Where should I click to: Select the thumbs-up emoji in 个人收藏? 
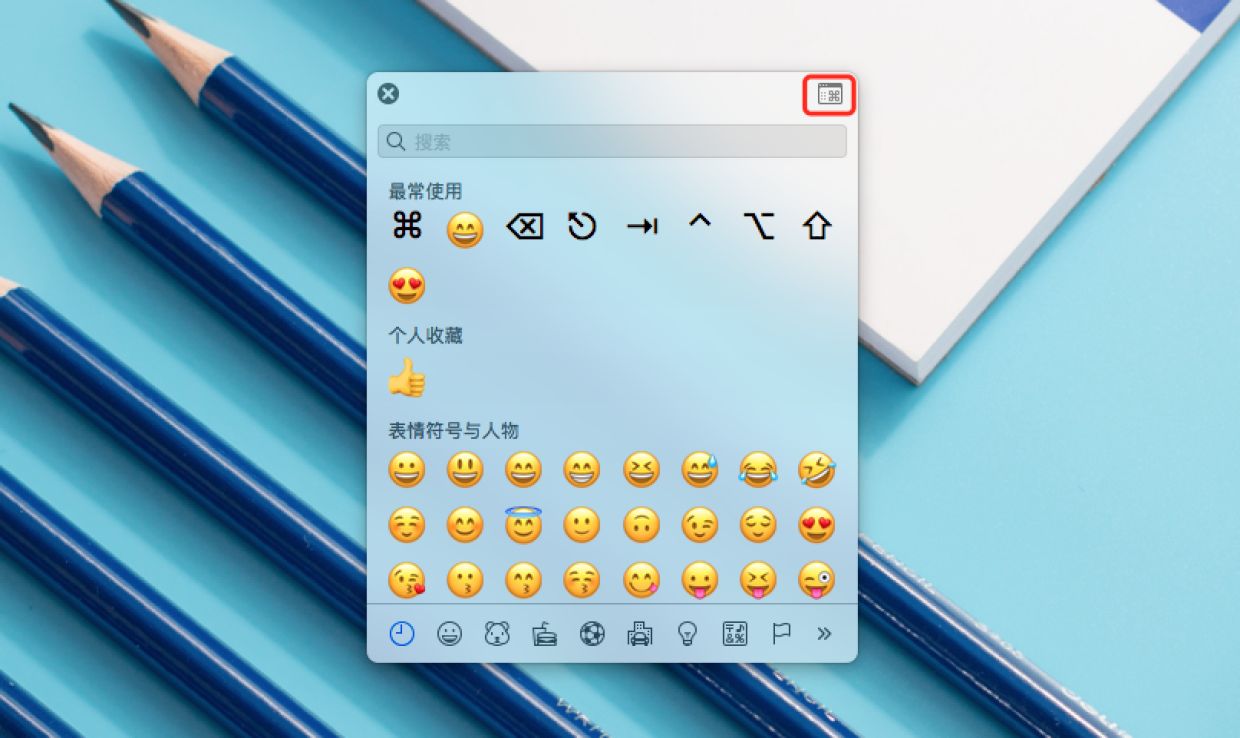tap(407, 379)
